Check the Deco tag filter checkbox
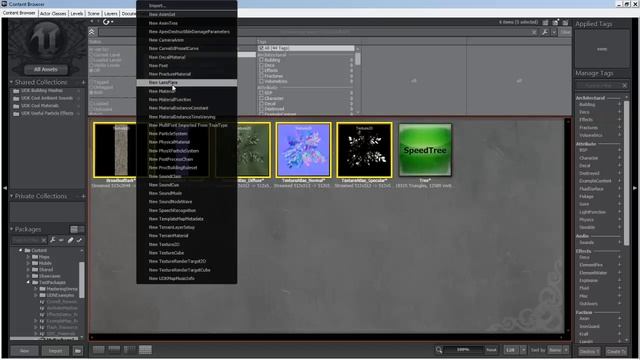Screen dimensions: 640x360 261,65
